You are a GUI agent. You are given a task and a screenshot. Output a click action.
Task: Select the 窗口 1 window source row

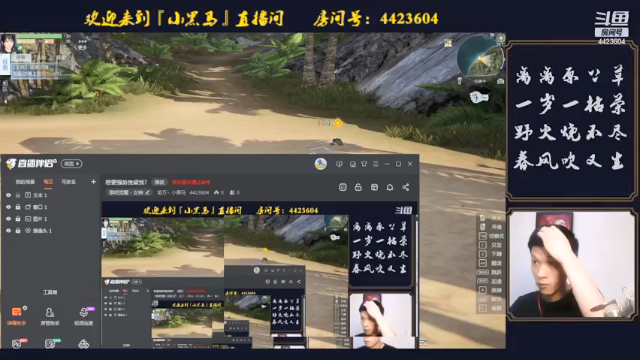51,207
